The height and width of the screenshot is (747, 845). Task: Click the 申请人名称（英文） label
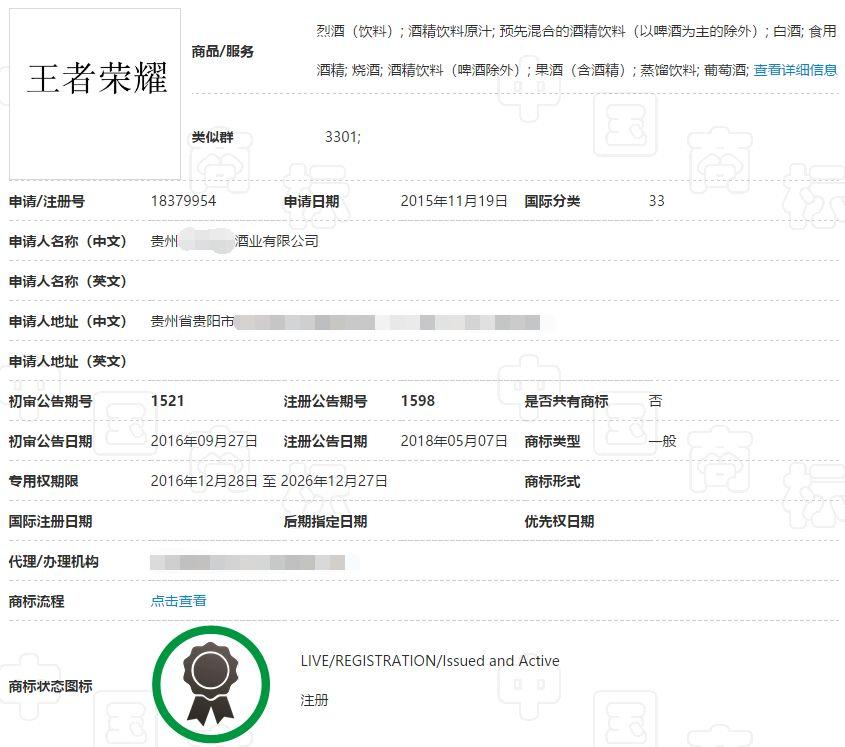[x=68, y=281]
